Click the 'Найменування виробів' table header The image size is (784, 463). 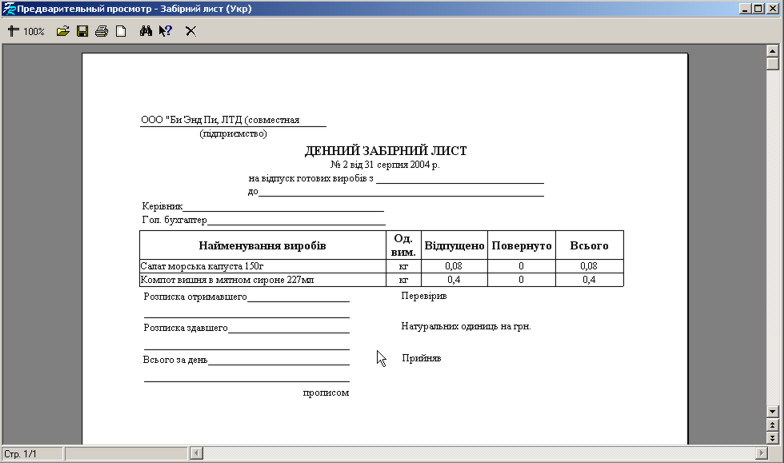tap(262, 245)
